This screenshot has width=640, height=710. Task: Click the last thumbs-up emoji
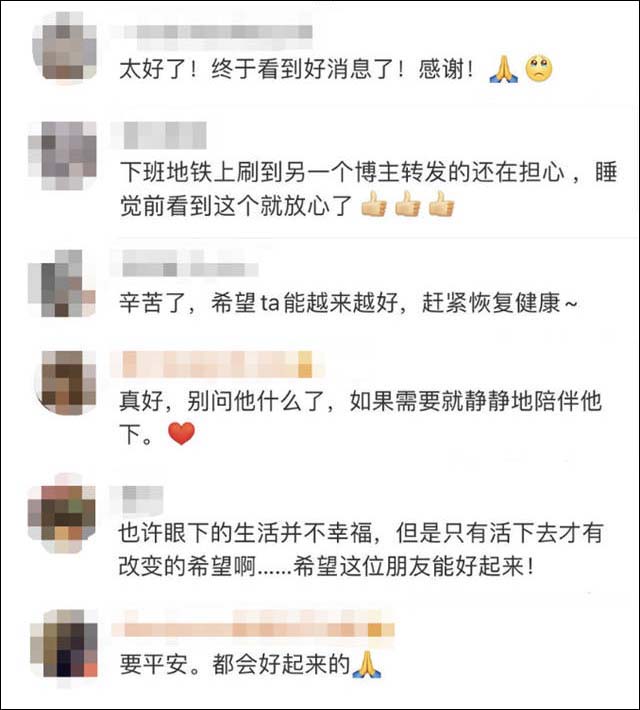(x=441, y=205)
